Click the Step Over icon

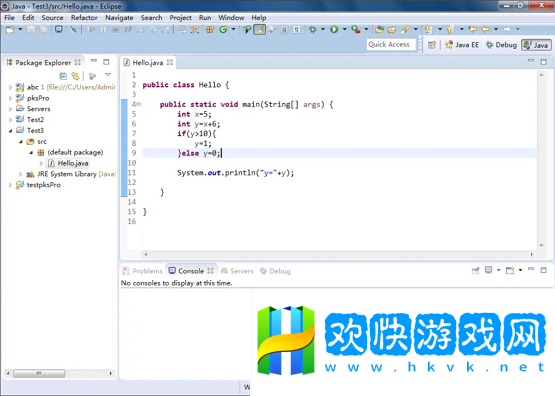coord(153,30)
